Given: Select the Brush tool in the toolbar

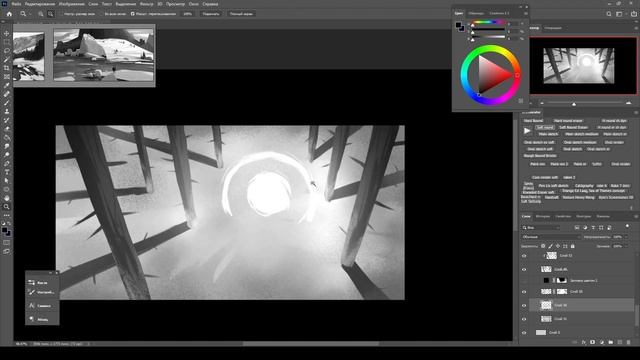Looking at the screenshot, I should coord(7,102).
